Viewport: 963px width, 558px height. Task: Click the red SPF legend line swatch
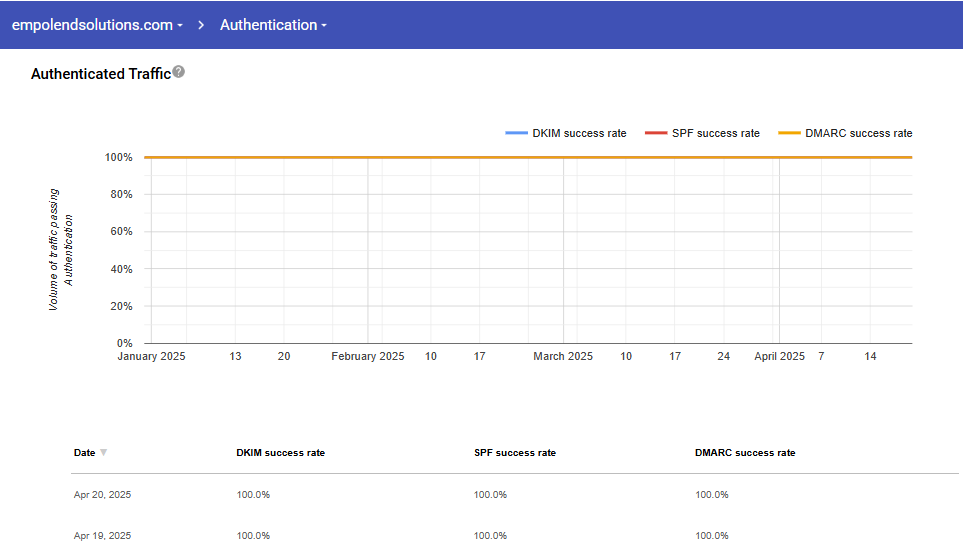tap(656, 133)
